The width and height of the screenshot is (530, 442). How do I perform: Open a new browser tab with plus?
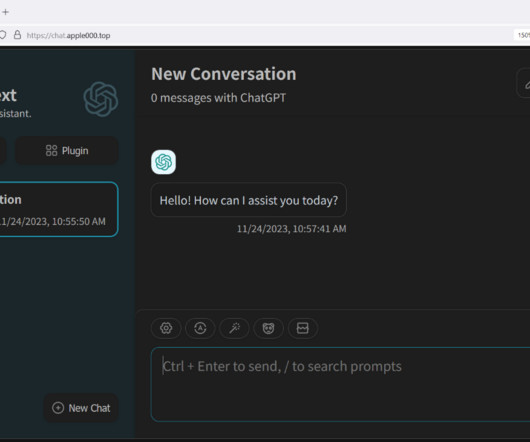pos(5,12)
